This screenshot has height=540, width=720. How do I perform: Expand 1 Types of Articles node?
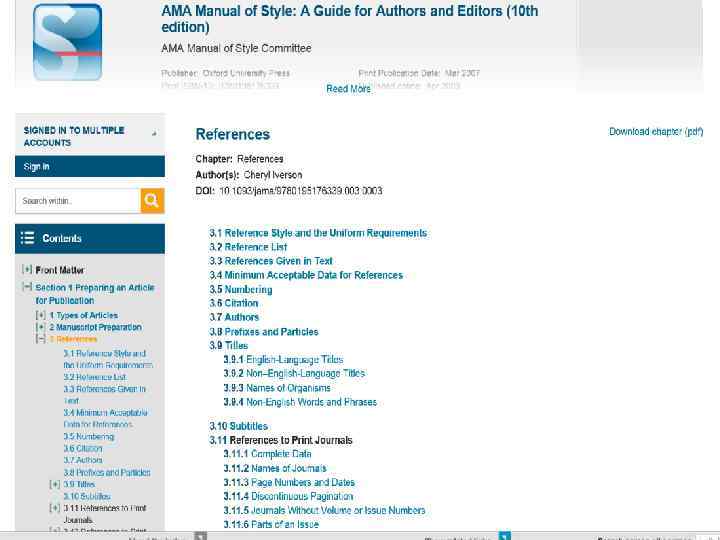(41, 315)
